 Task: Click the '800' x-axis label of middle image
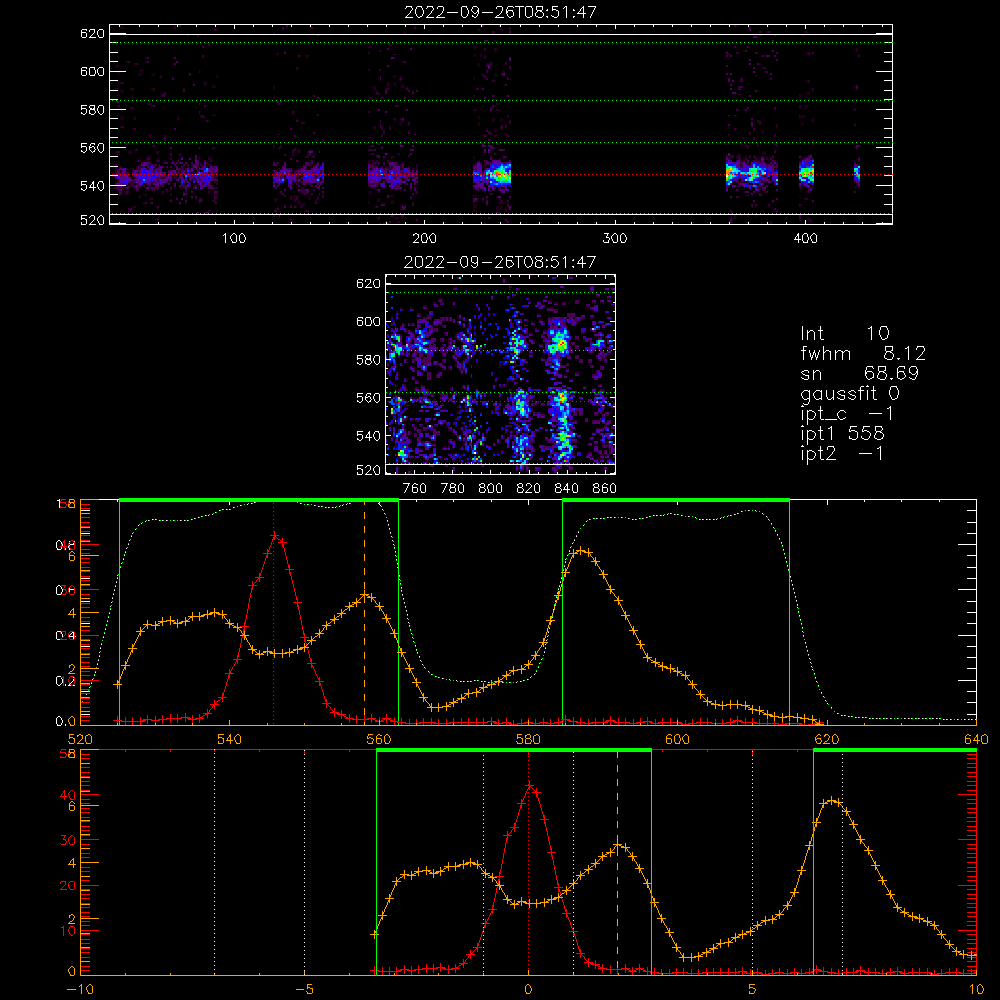pos(490,489)
